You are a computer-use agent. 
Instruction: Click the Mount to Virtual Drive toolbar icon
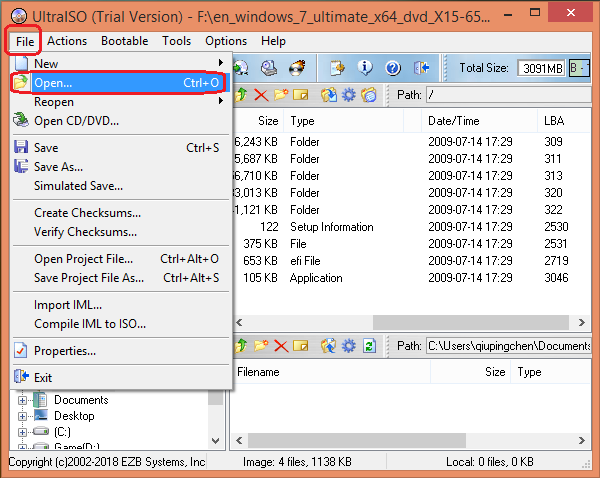(x=269, y=68)
